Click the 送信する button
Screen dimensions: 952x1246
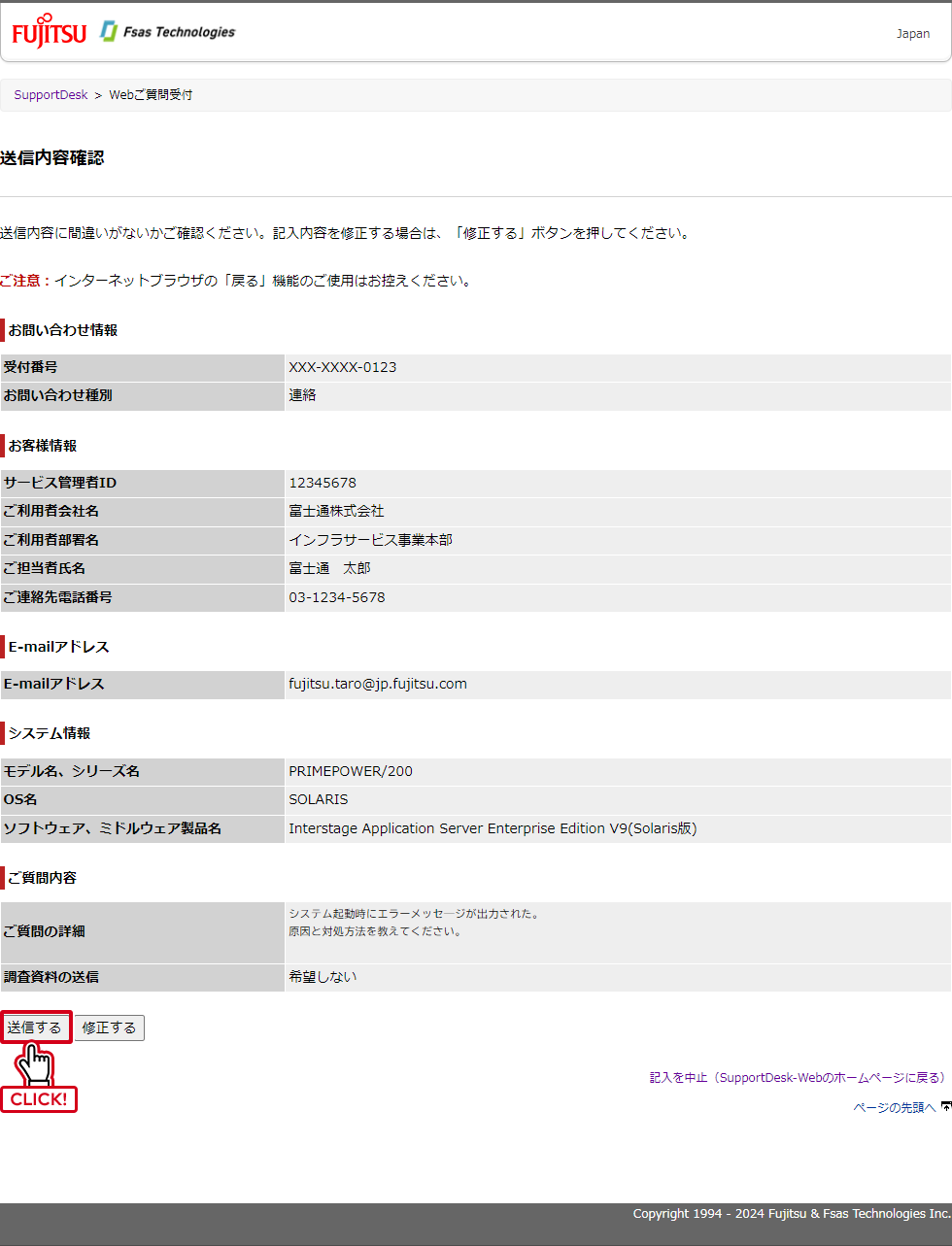point(35,1027)
